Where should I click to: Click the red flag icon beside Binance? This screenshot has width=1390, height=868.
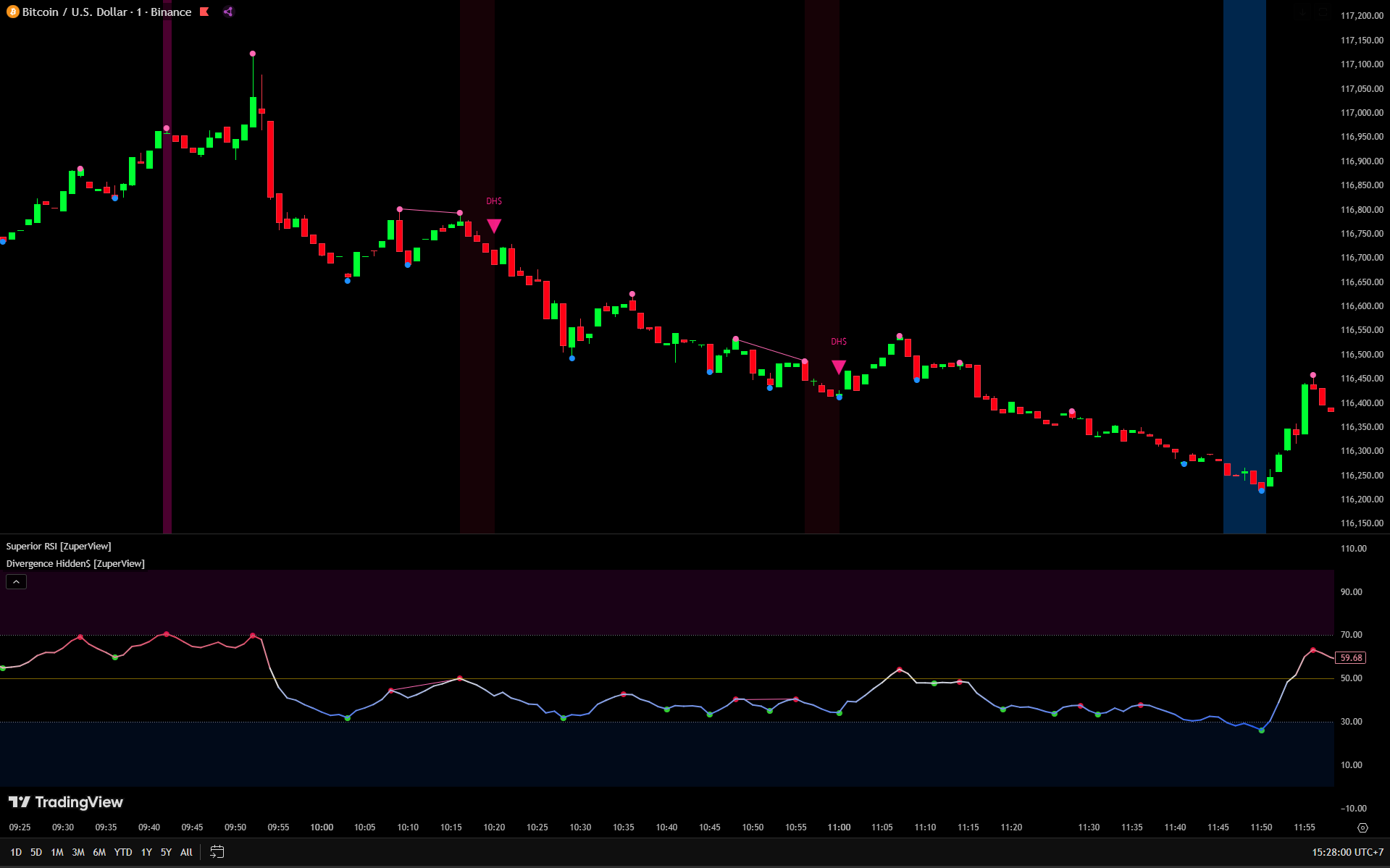(x=205, y=12)
